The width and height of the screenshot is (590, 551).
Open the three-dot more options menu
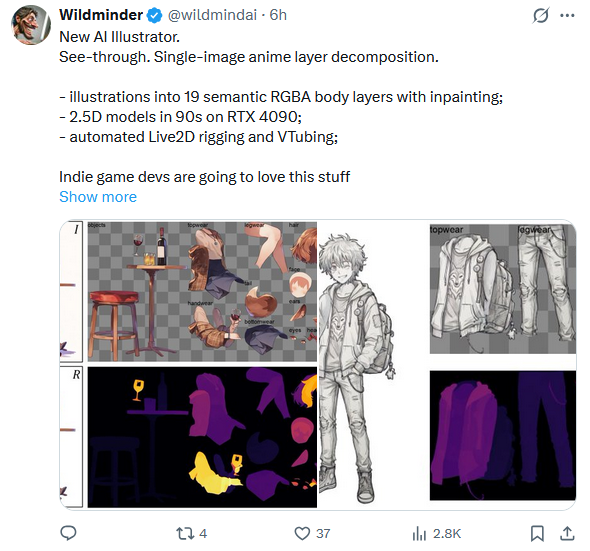(x=567, y=16)
